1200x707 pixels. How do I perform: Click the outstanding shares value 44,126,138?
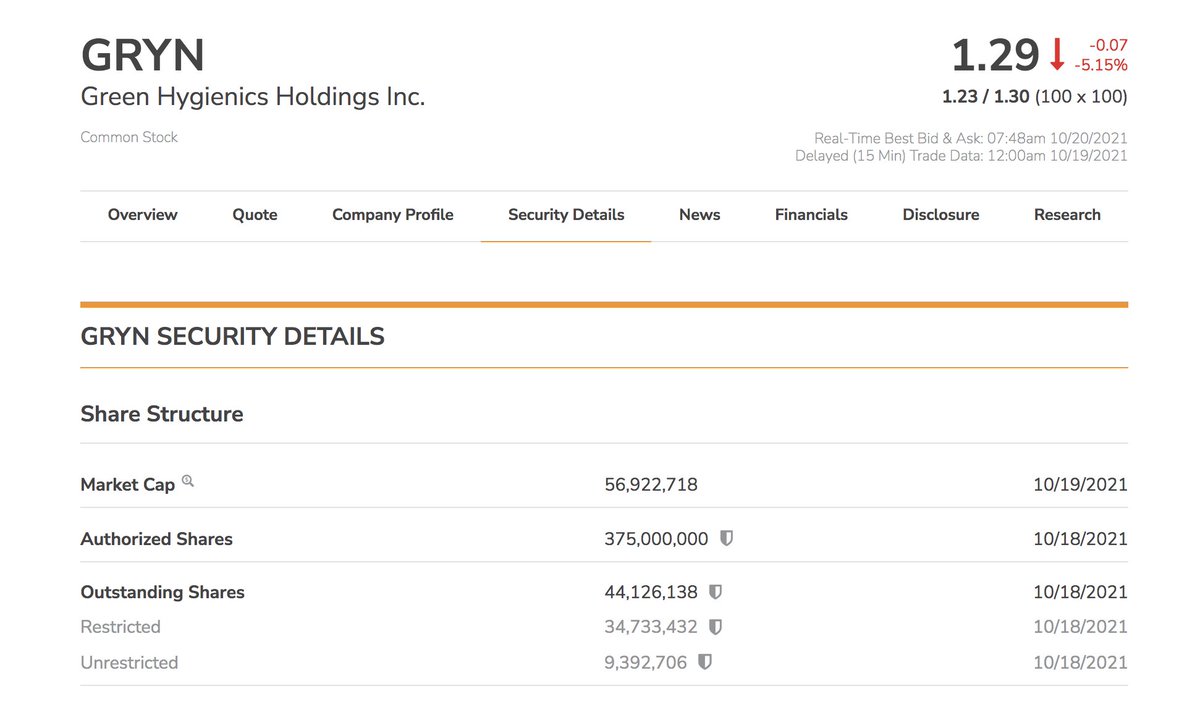pyautogui.click(x=651, y=593)
